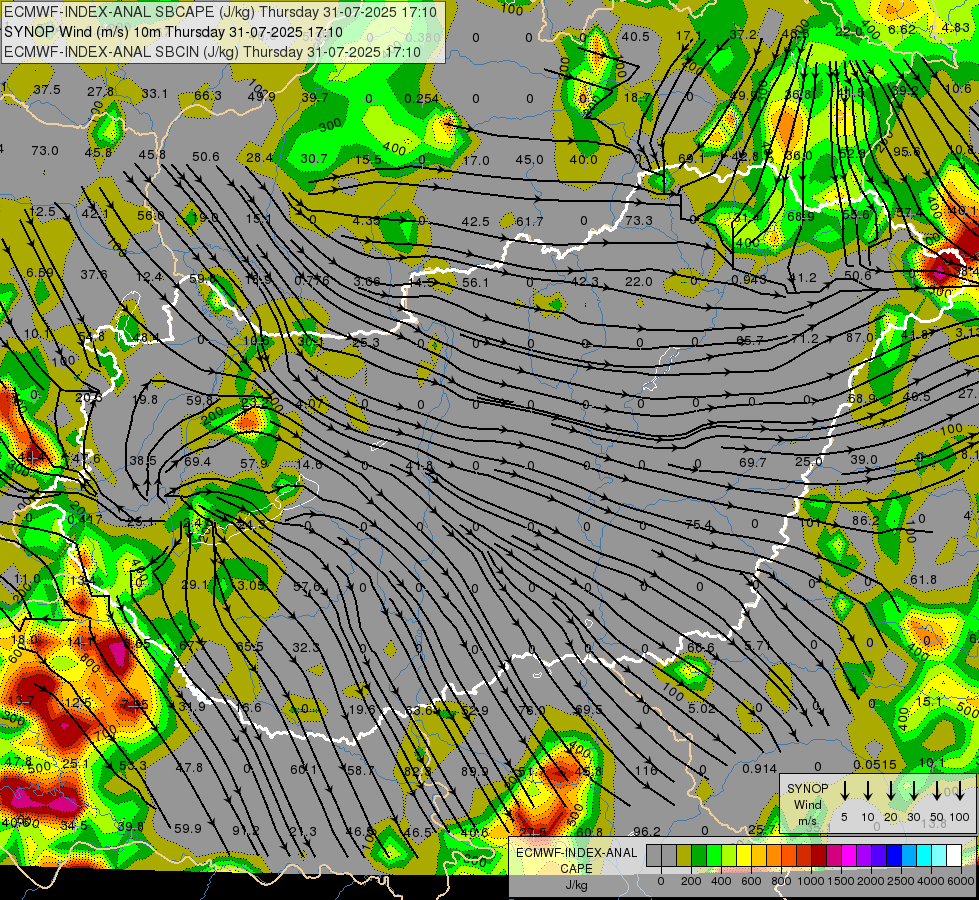The image size is (979, 900).
Task: Select the pure blue CAPE legend swatch
Action: click(893, 856)
